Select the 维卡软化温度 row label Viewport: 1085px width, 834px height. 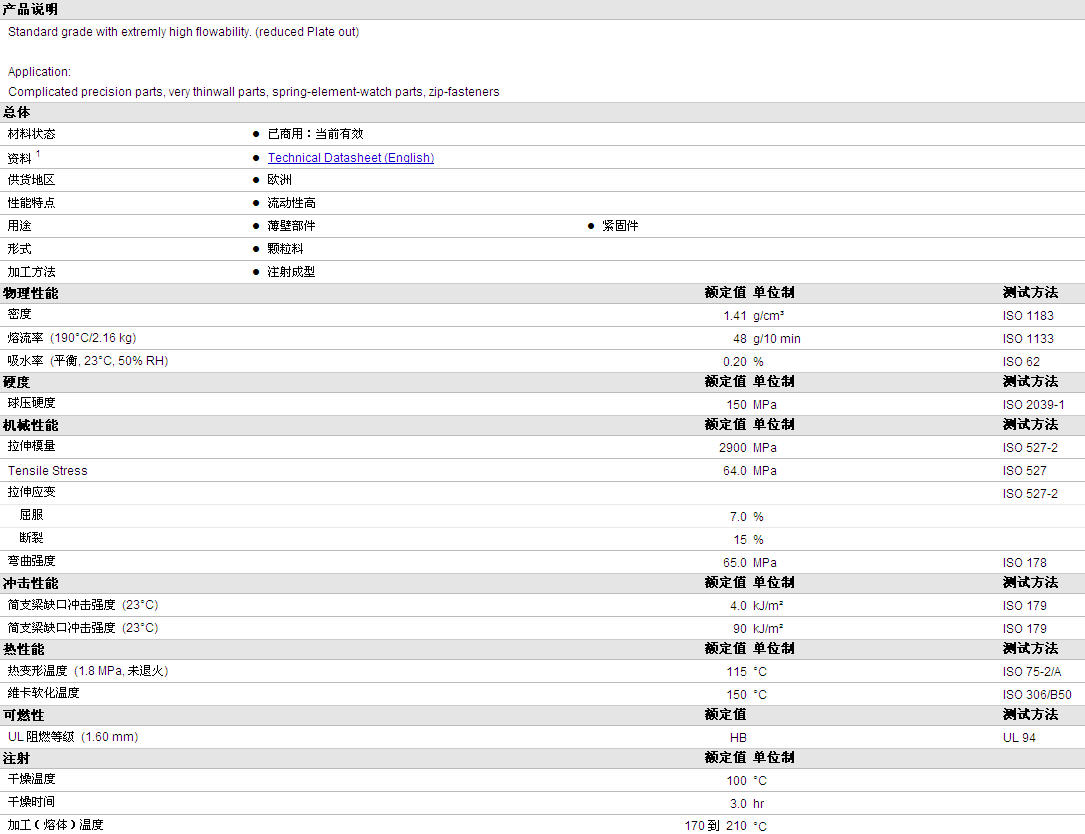point(44,693)
